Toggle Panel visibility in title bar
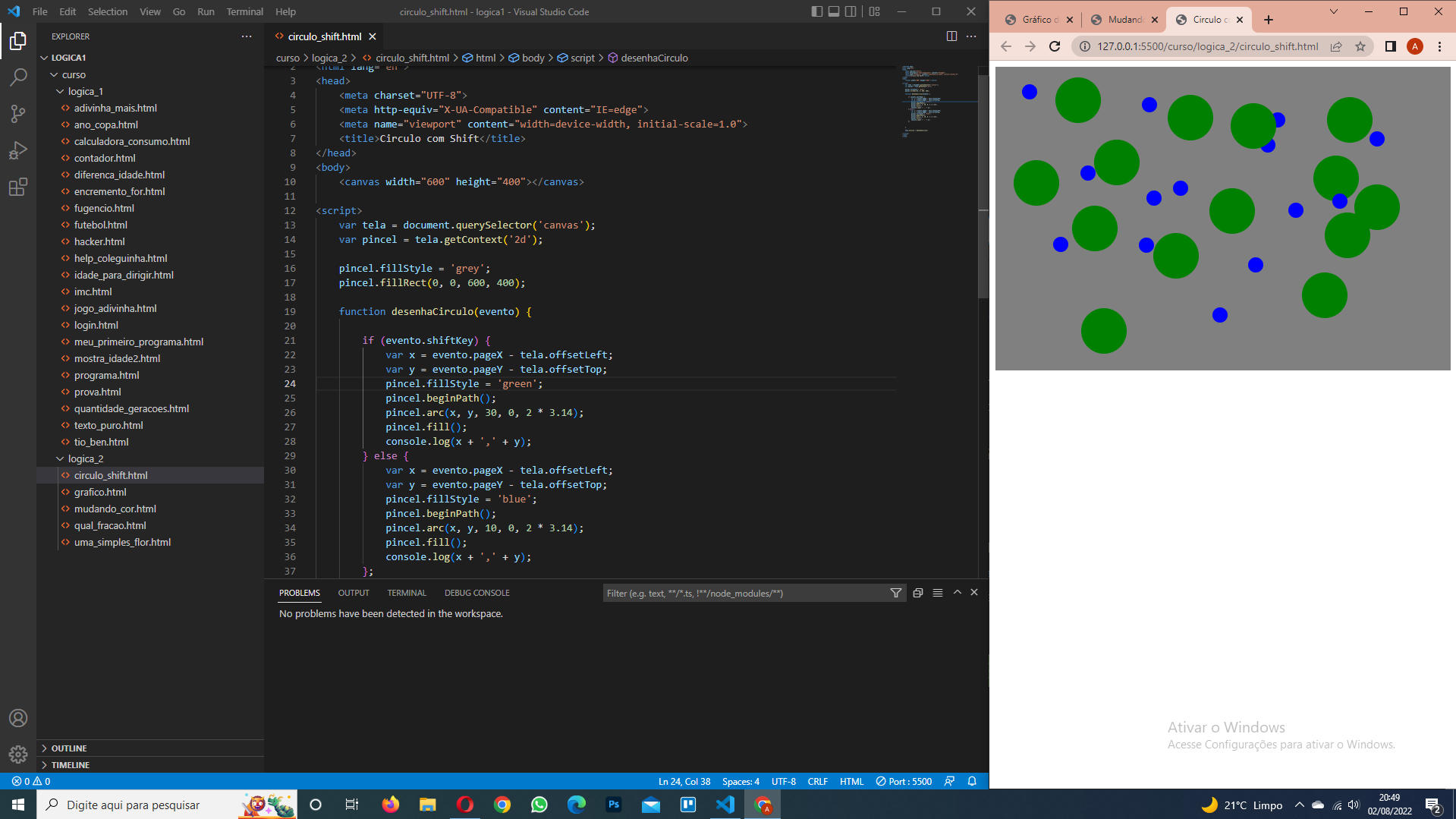 tap(834, 11)
